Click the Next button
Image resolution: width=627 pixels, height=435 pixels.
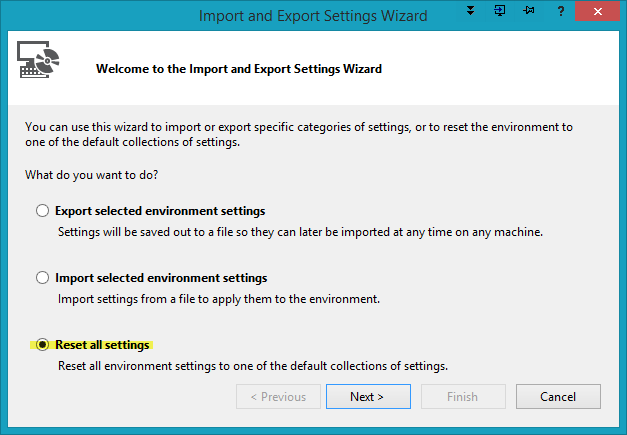(367, 397)
